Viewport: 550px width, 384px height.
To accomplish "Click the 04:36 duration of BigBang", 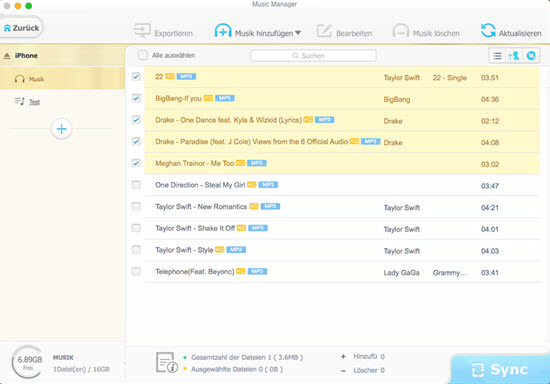I will point(490,100).
